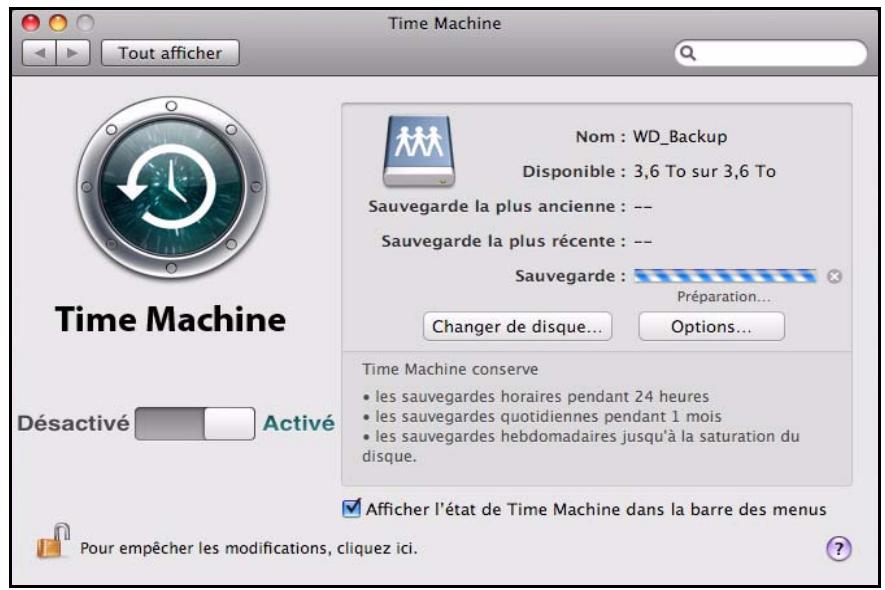Click the Time Machine window title

[445, 23]
